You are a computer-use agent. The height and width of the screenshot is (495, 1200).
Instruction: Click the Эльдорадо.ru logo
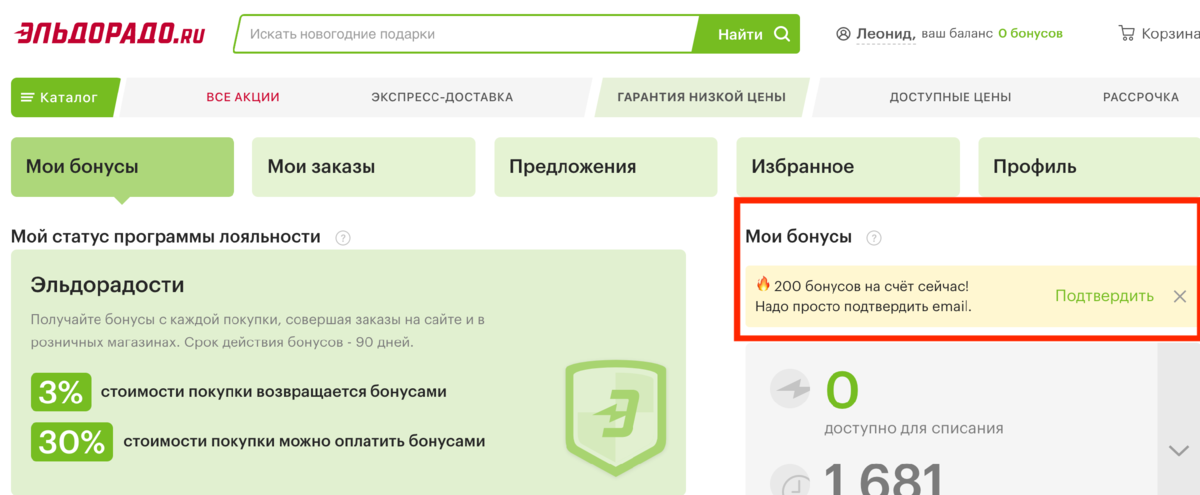point(110,34)
